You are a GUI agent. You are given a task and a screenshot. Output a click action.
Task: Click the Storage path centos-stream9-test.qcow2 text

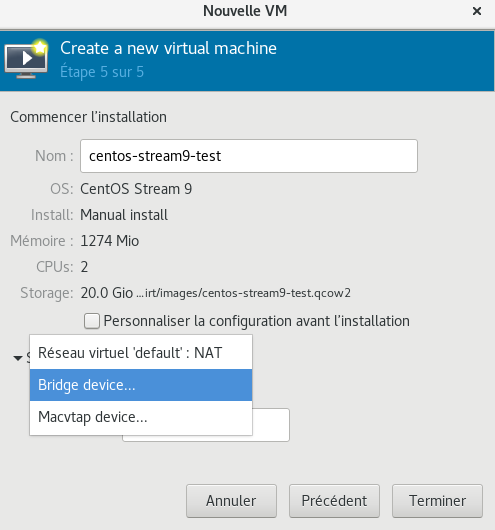[243, 293]
